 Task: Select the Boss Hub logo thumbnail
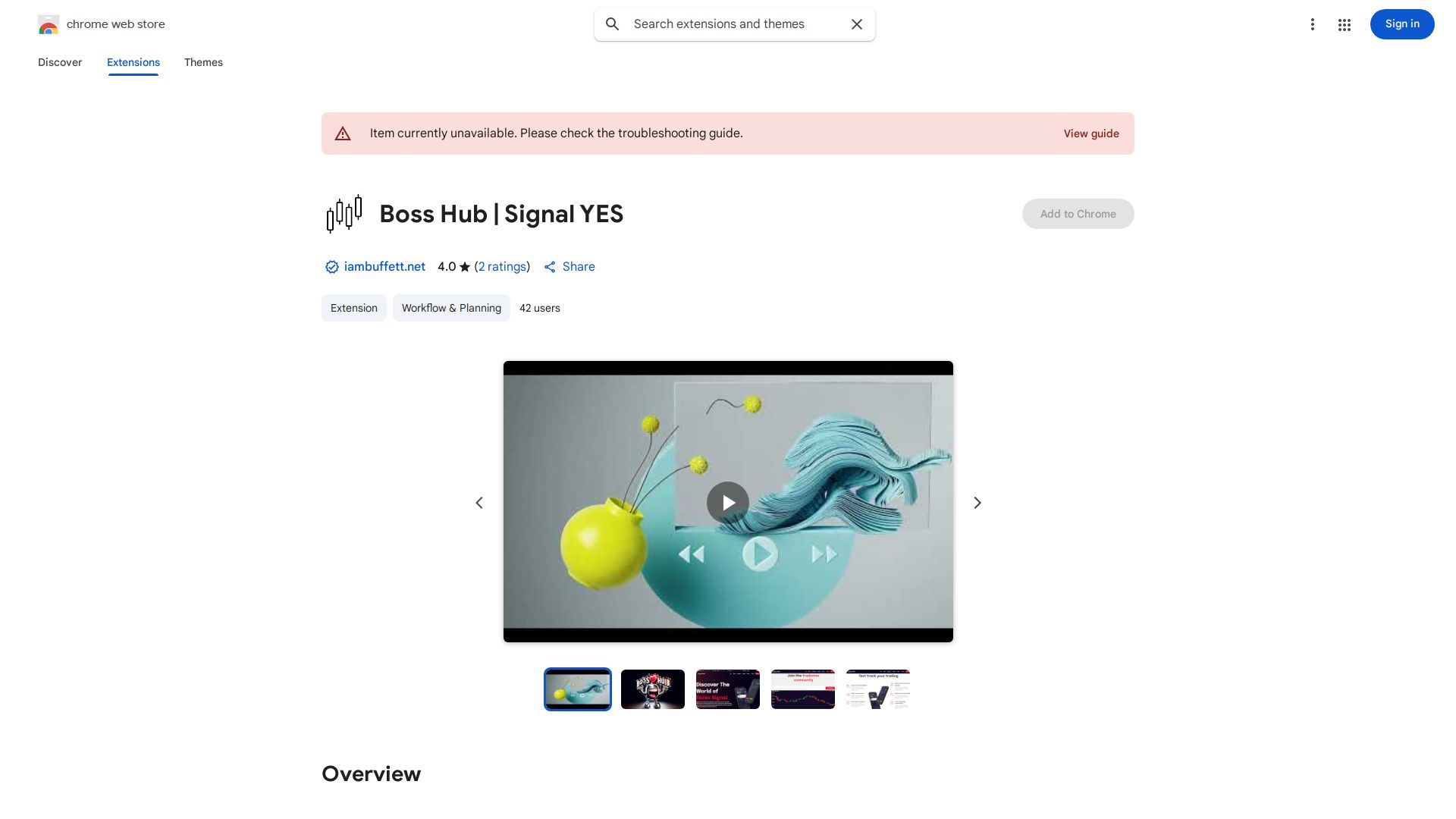(x=653, y=689)
